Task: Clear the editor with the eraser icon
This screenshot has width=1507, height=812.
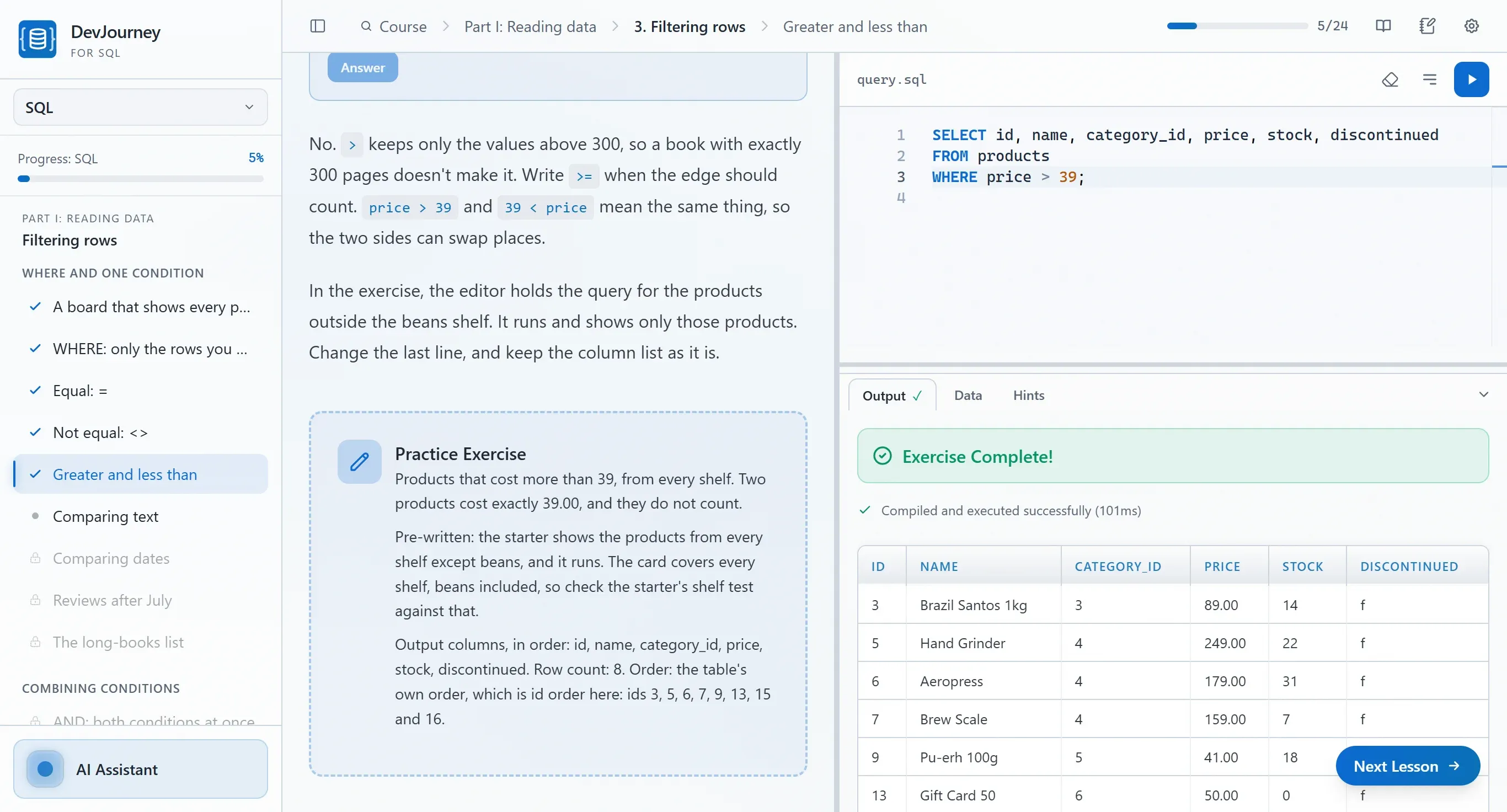Action: click(1390, 79)
